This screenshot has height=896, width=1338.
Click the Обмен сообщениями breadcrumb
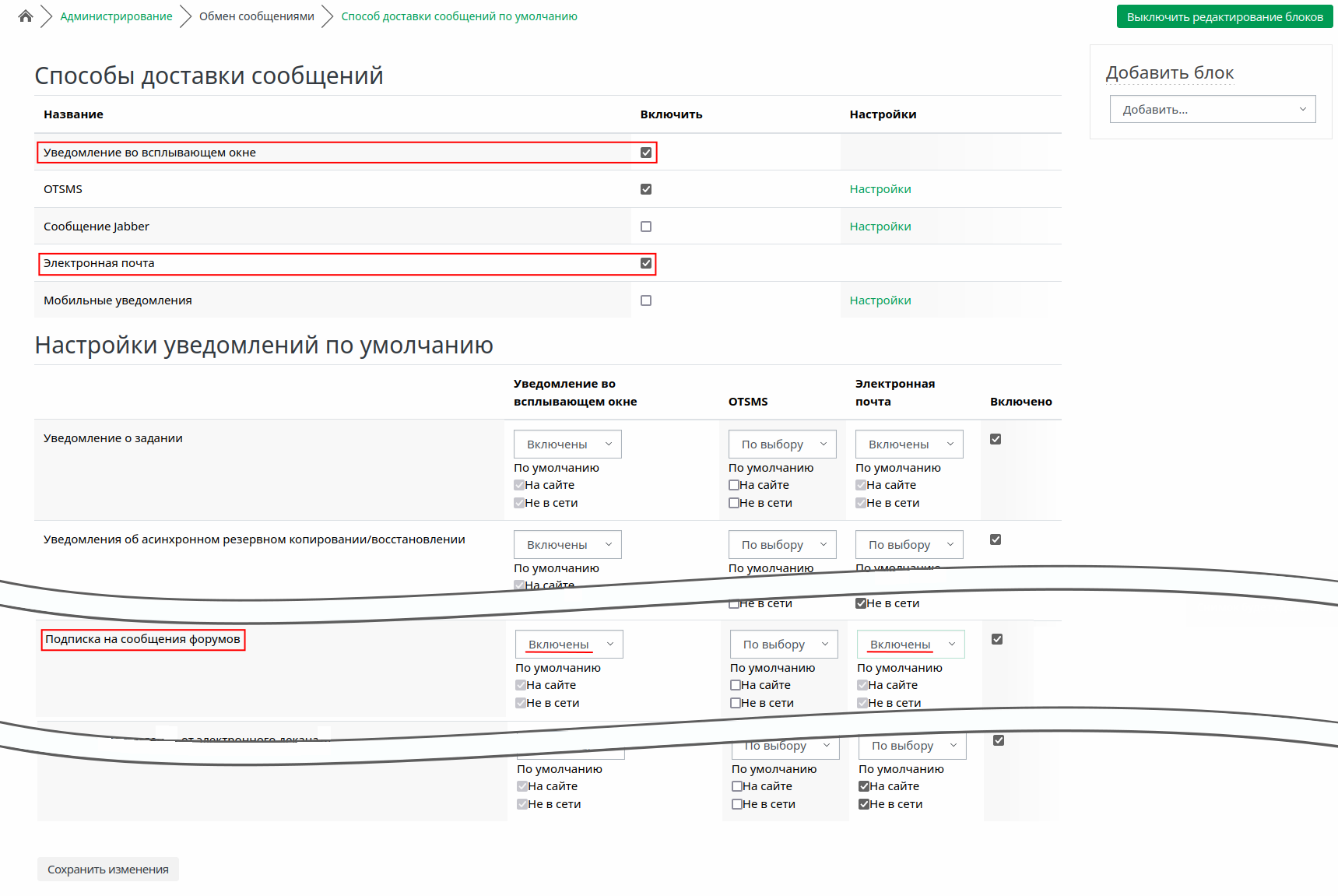[257, 16]
